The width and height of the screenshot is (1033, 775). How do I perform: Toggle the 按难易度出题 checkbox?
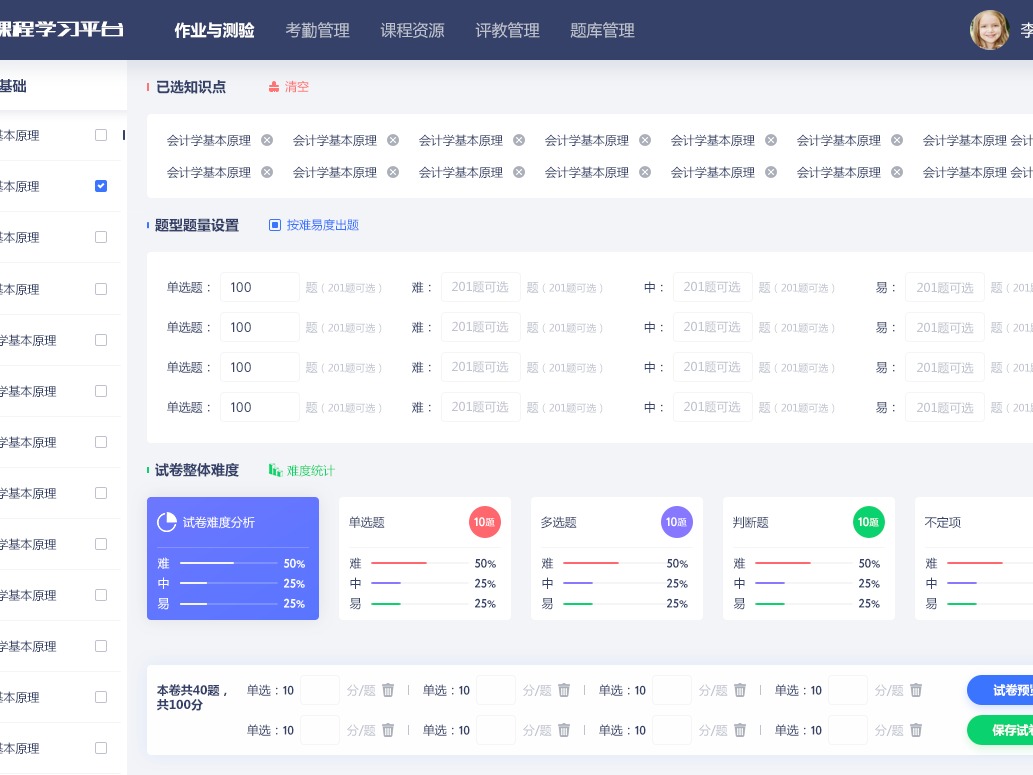click(275, 225)
